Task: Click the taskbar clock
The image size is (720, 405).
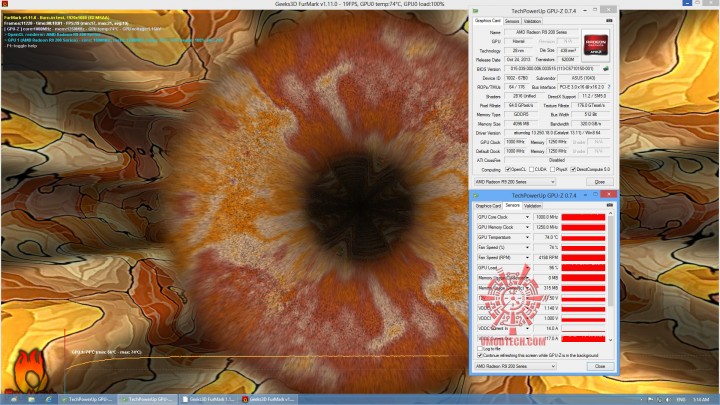Action: pos(701,400)
